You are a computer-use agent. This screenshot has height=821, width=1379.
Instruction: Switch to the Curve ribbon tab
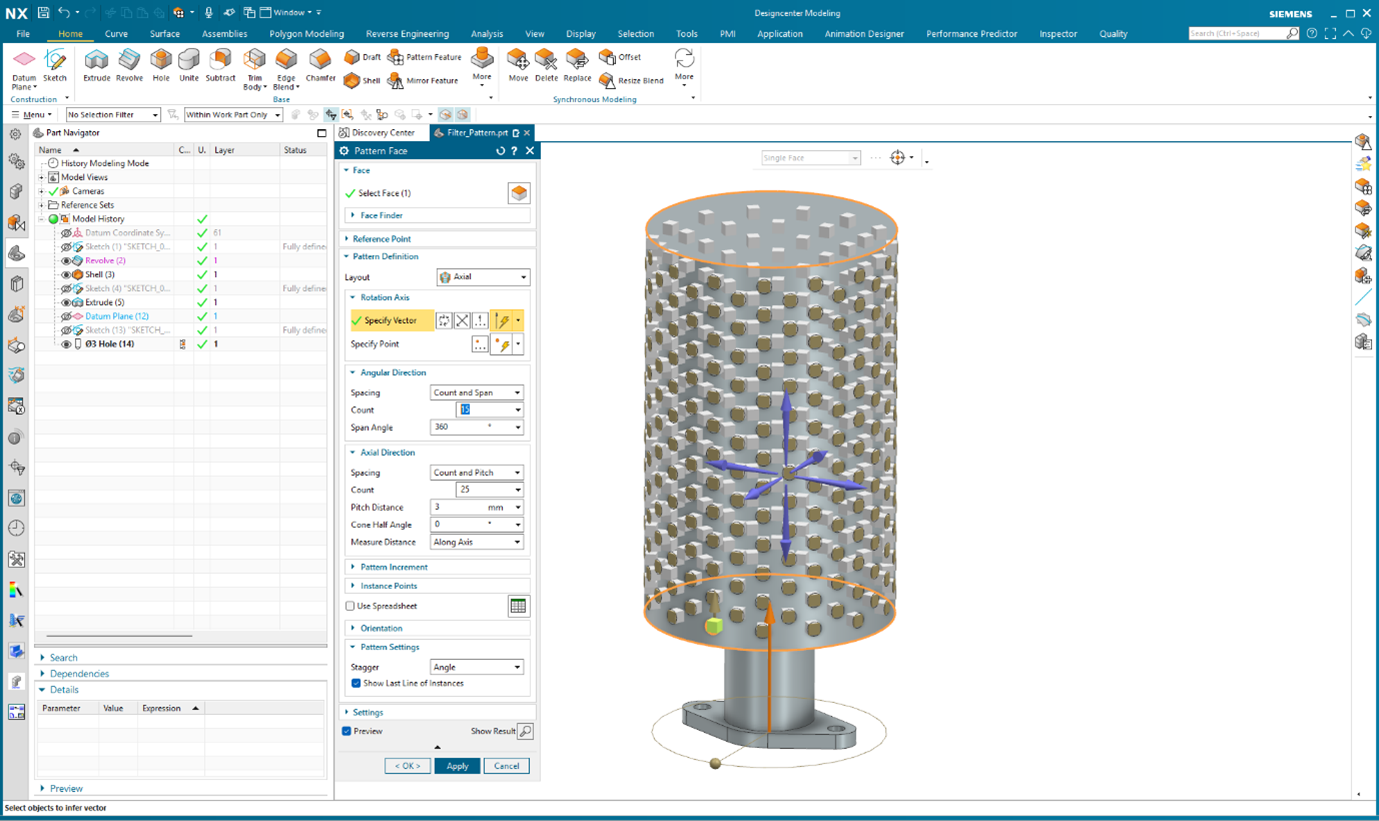click(116, 33)
